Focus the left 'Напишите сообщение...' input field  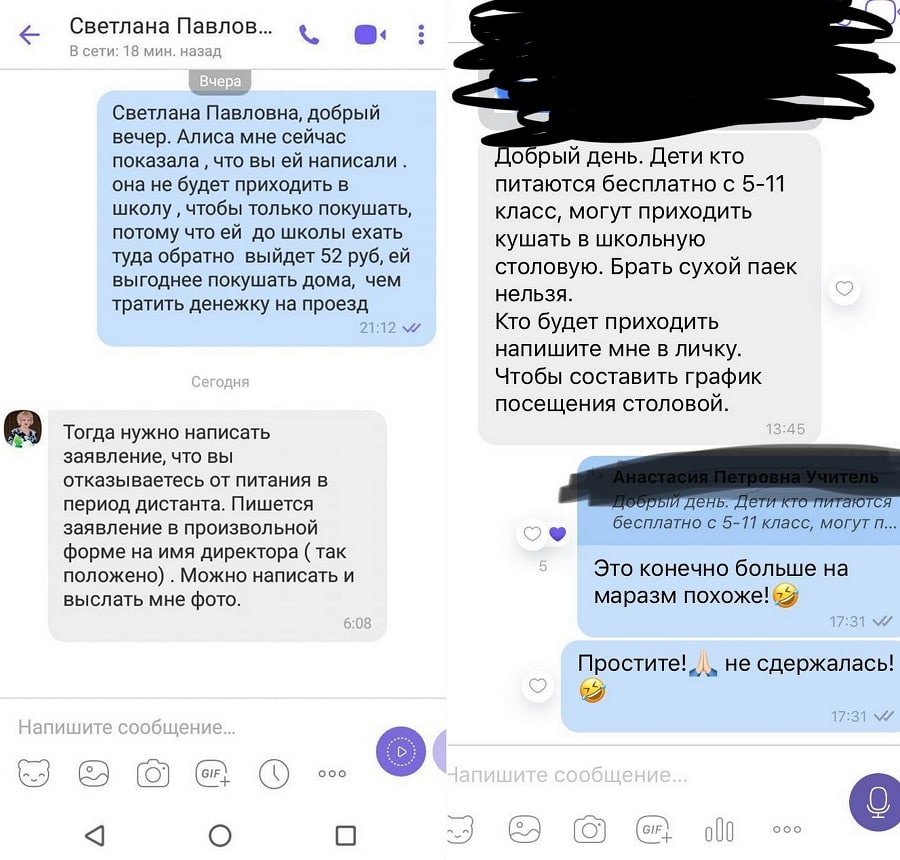(189, 727)
